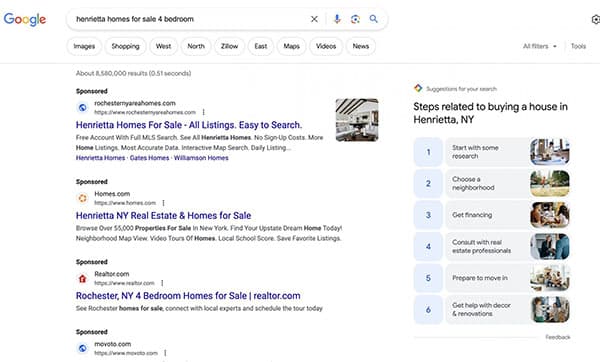Click the Google logo
The width and height of the screenshot is (600, 362).
(25, 19)
